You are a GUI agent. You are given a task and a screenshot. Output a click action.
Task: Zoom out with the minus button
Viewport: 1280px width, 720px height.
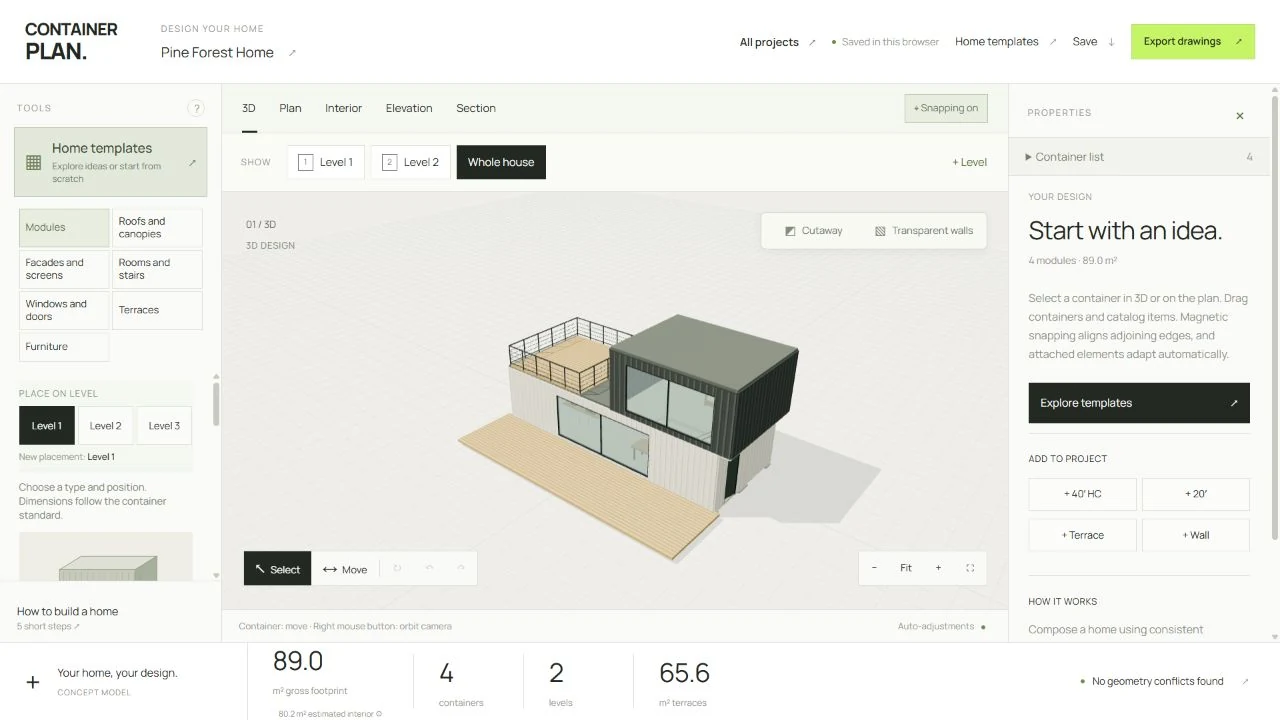coord(874,568)
